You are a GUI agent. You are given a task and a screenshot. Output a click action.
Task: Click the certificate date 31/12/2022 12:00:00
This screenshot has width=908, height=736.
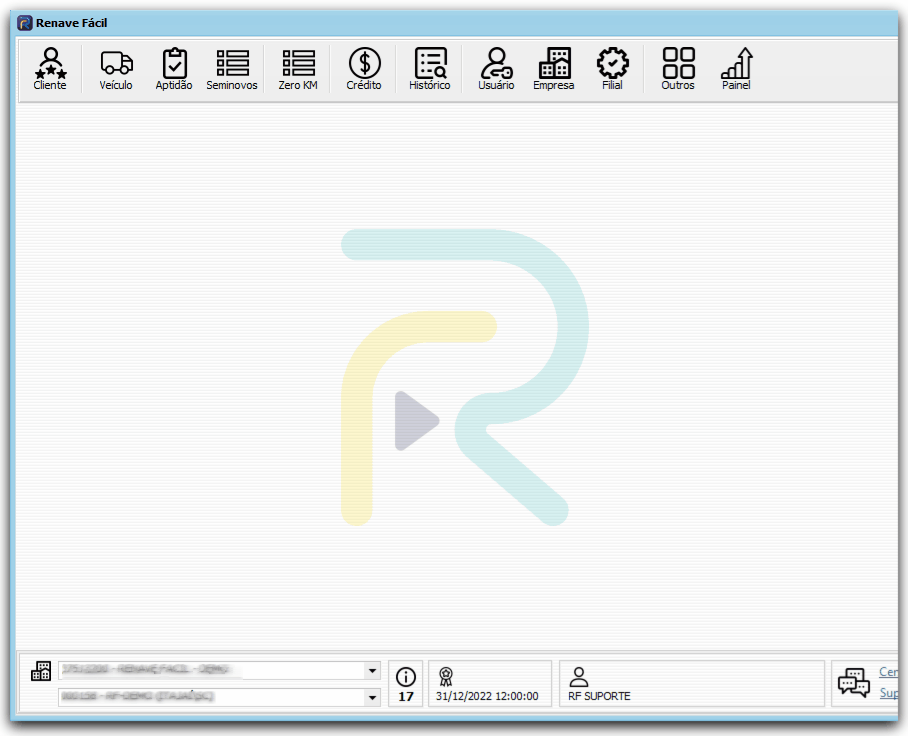(x=487, y=696)
